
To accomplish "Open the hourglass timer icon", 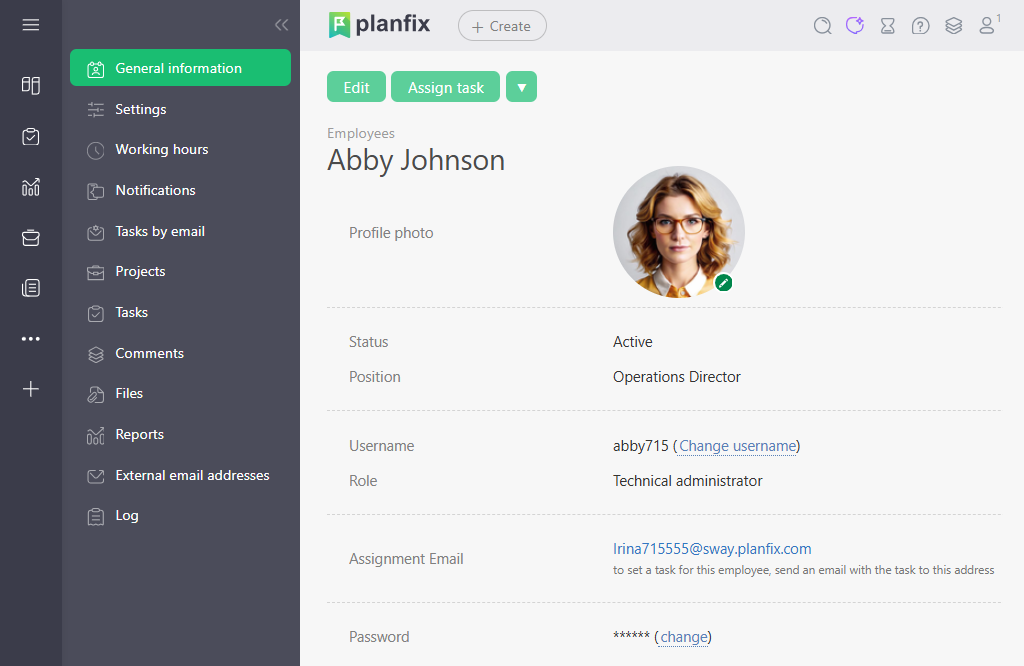I will [888, 25].
